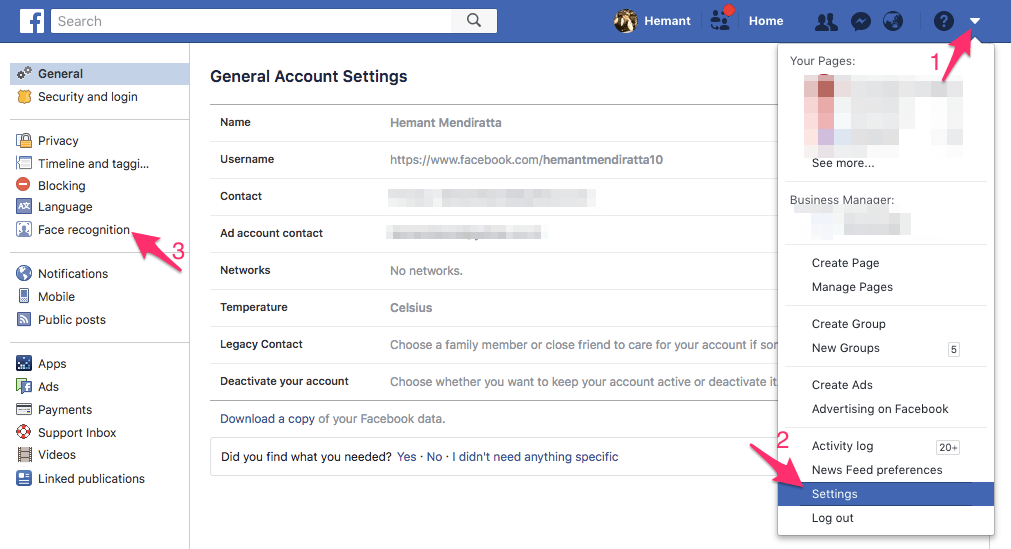Open the Security and login settings tab

click(x=88, y=97)
